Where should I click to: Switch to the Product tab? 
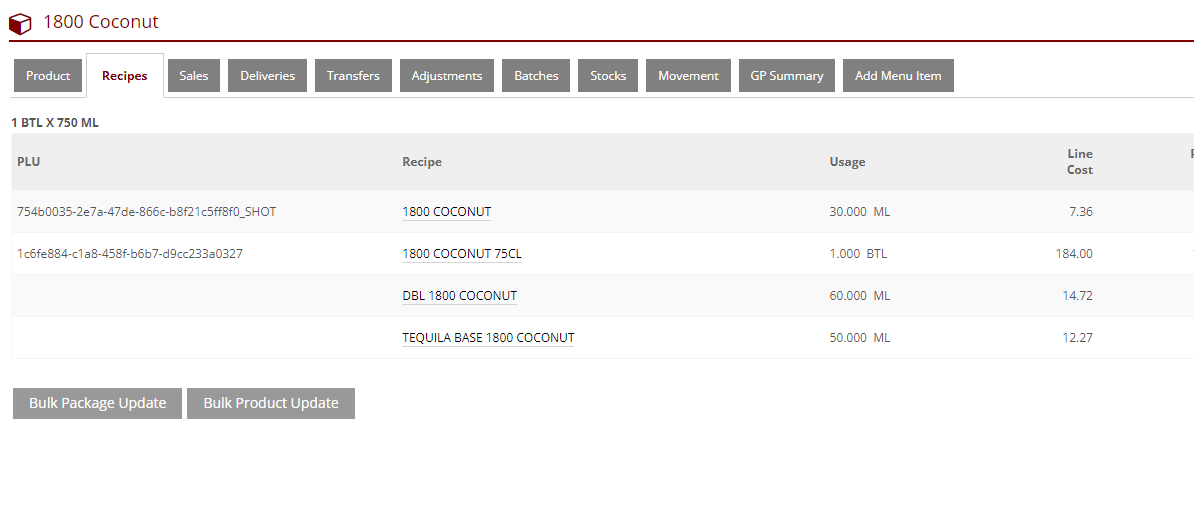48,76
